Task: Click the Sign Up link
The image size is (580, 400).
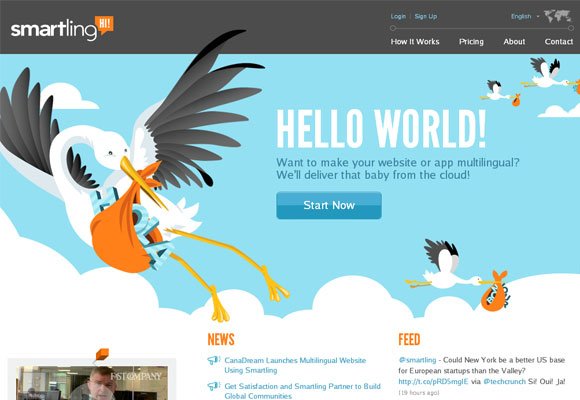Action: (x=426, y=16)
